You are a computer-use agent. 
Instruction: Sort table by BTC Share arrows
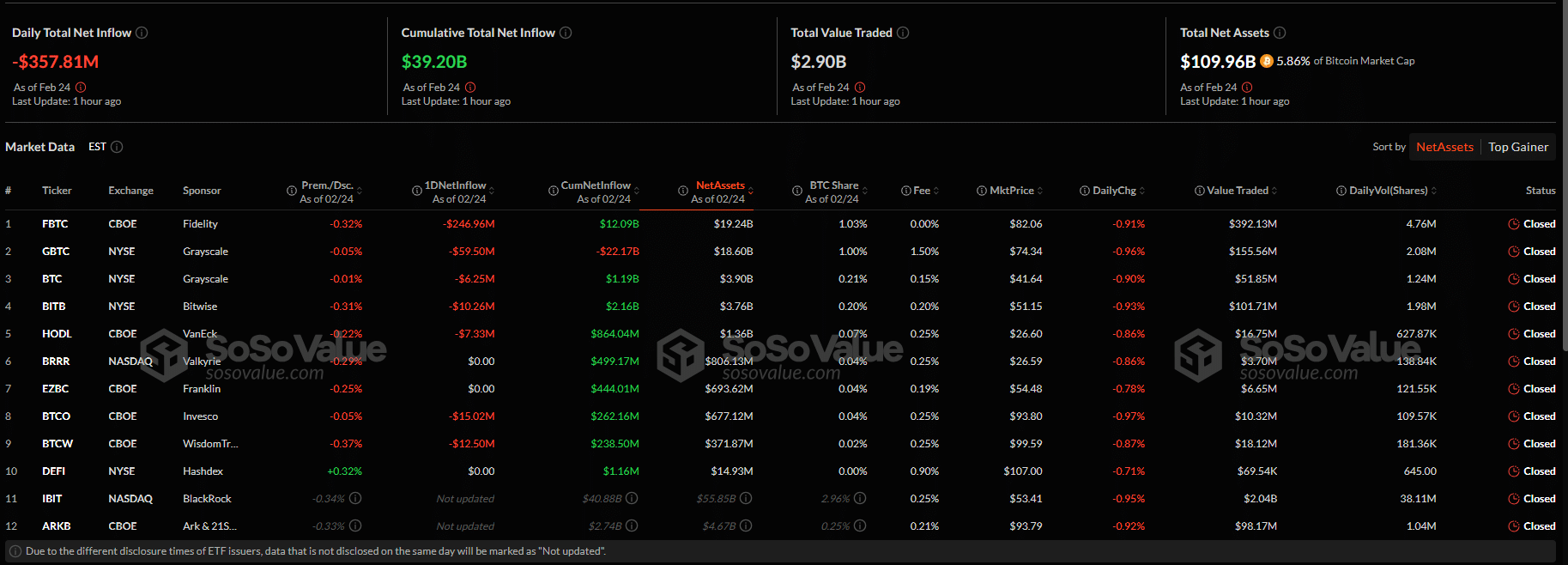[864, 191]
